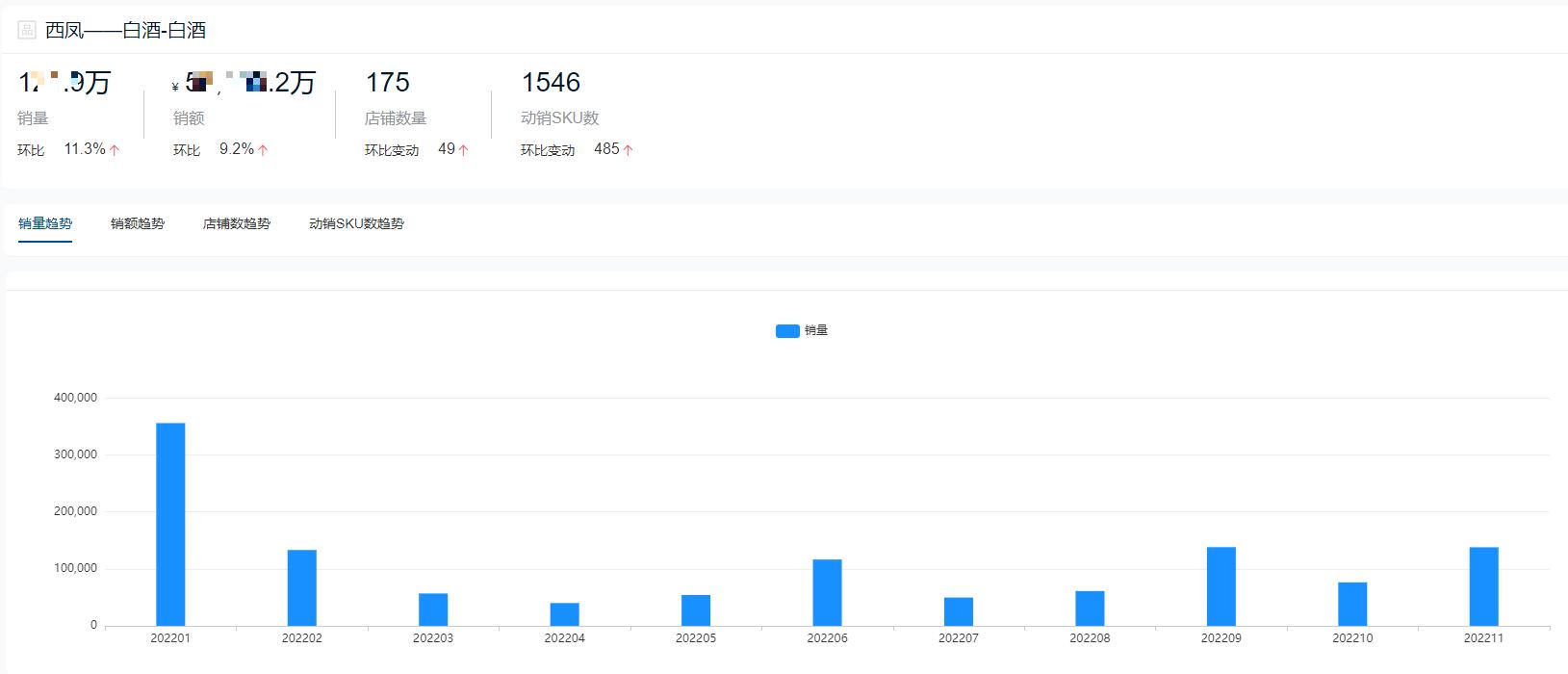Click the 环比变动 485 value
Image resolution: width=1568 pixels, height=674 pixels.
(x=606, y=149)
